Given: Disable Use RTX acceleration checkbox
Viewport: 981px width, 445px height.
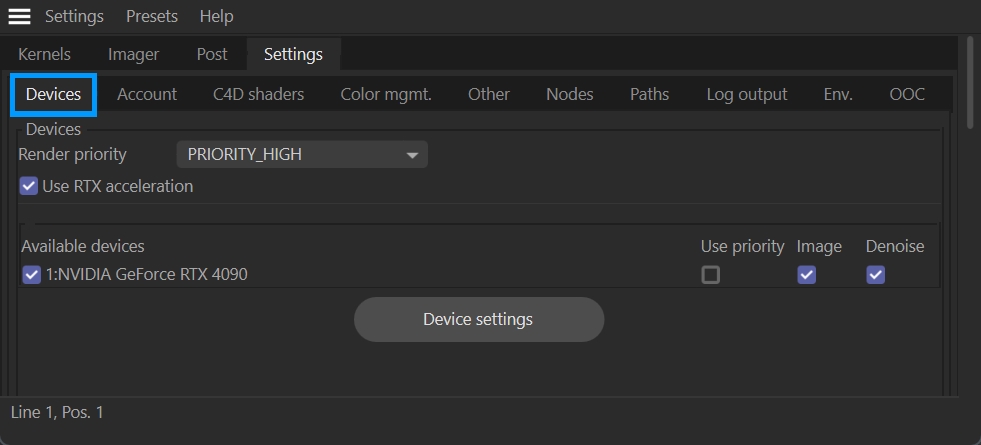Looking at the screenshot, I should point(30,186).
